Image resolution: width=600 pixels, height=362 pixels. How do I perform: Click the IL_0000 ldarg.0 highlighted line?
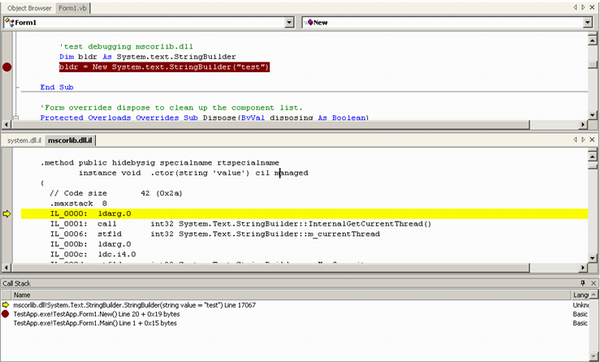point(304,214)
